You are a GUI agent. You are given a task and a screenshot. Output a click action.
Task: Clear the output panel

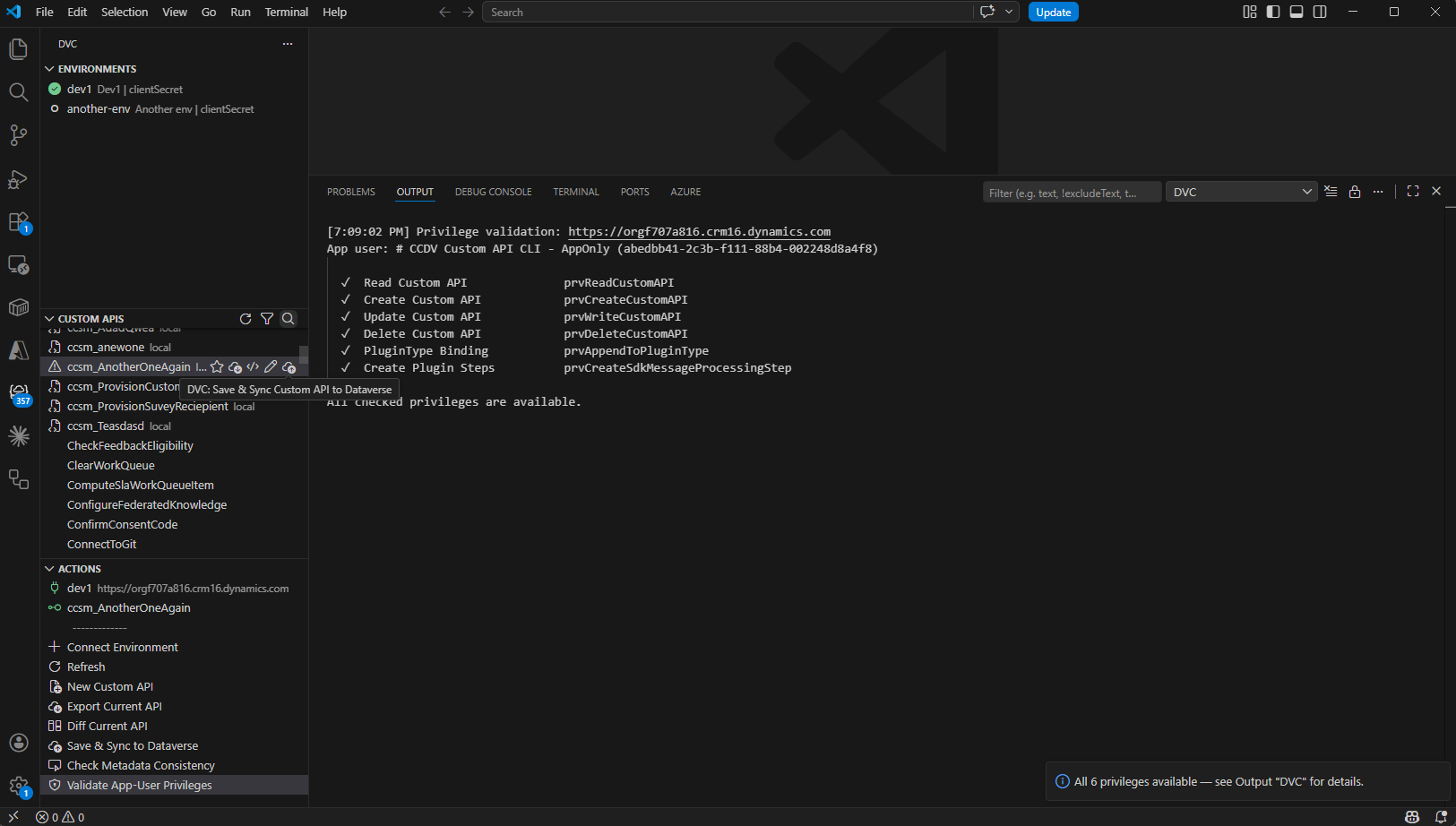[x=1331, y=192]
